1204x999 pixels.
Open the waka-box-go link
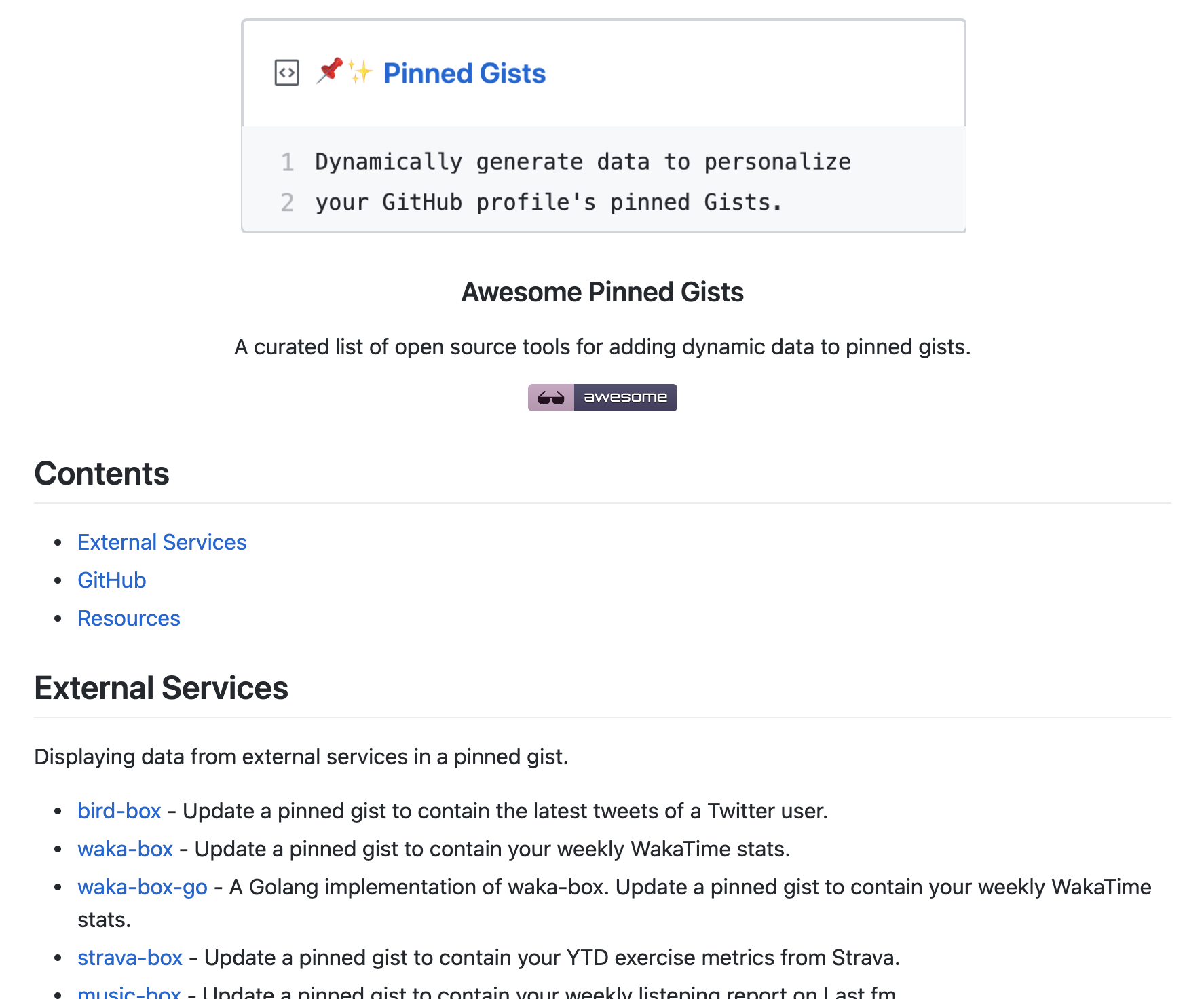click(143, 887)
